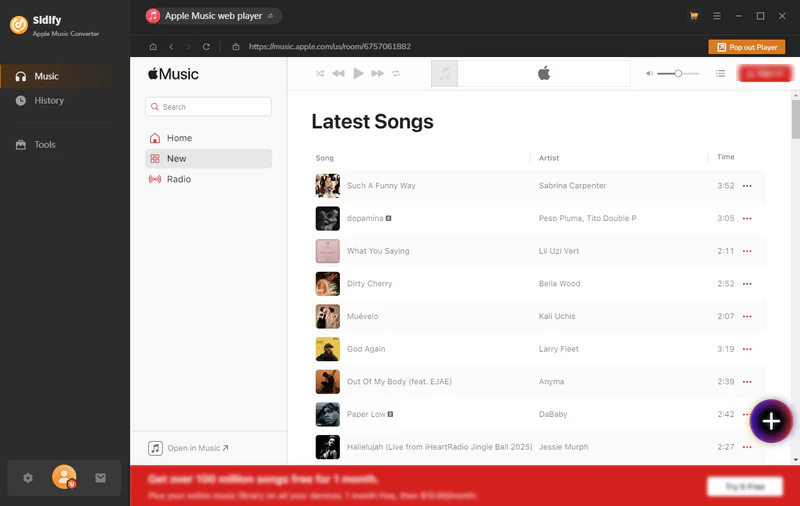800x506 pixels.
Task: Open more options for Muévelo
Action: click(x=747, y=316)
